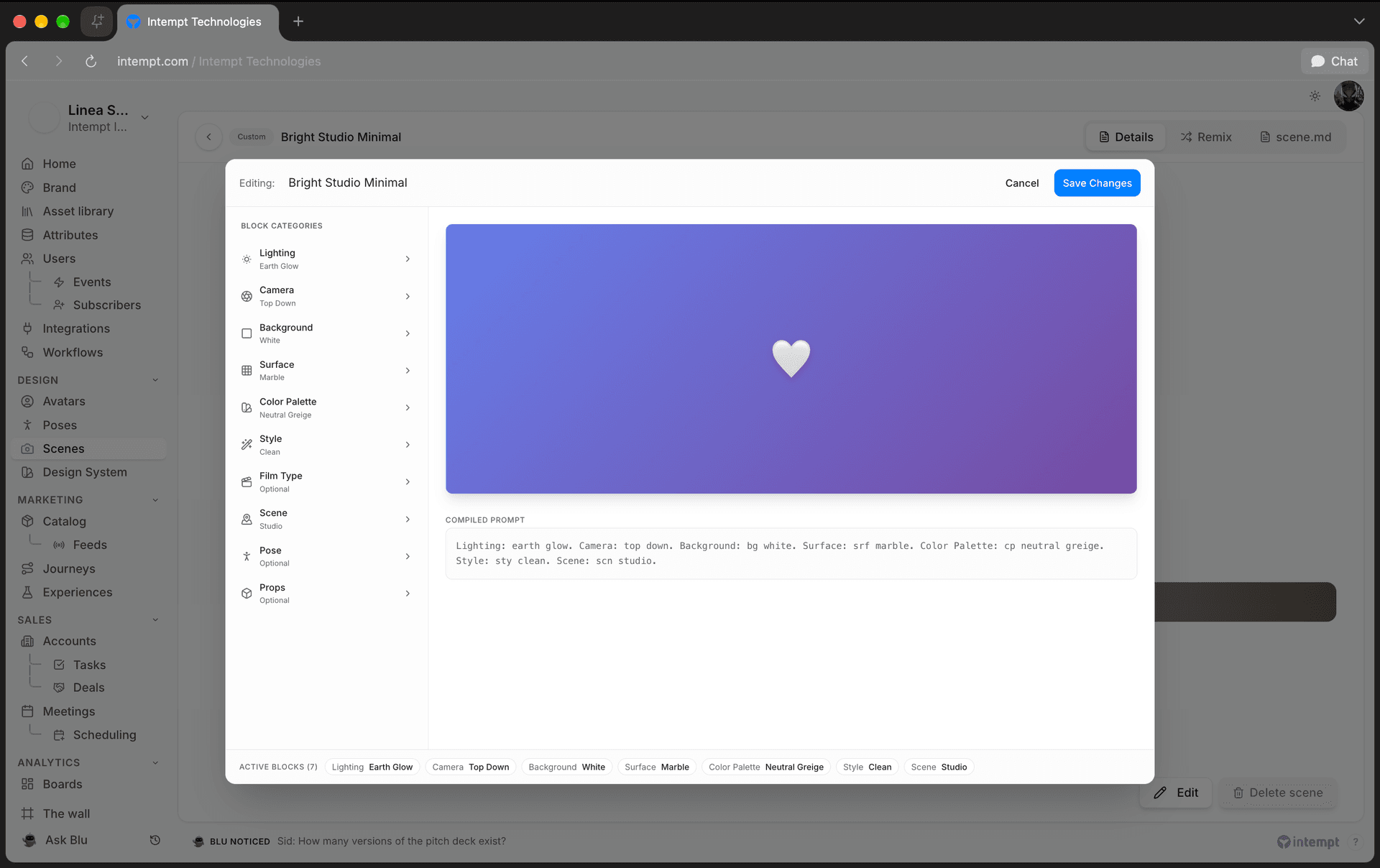Collapse the ANALYTICS sidebar section
This screenshot has width=1380, height=868.
(x=155, y=762)
